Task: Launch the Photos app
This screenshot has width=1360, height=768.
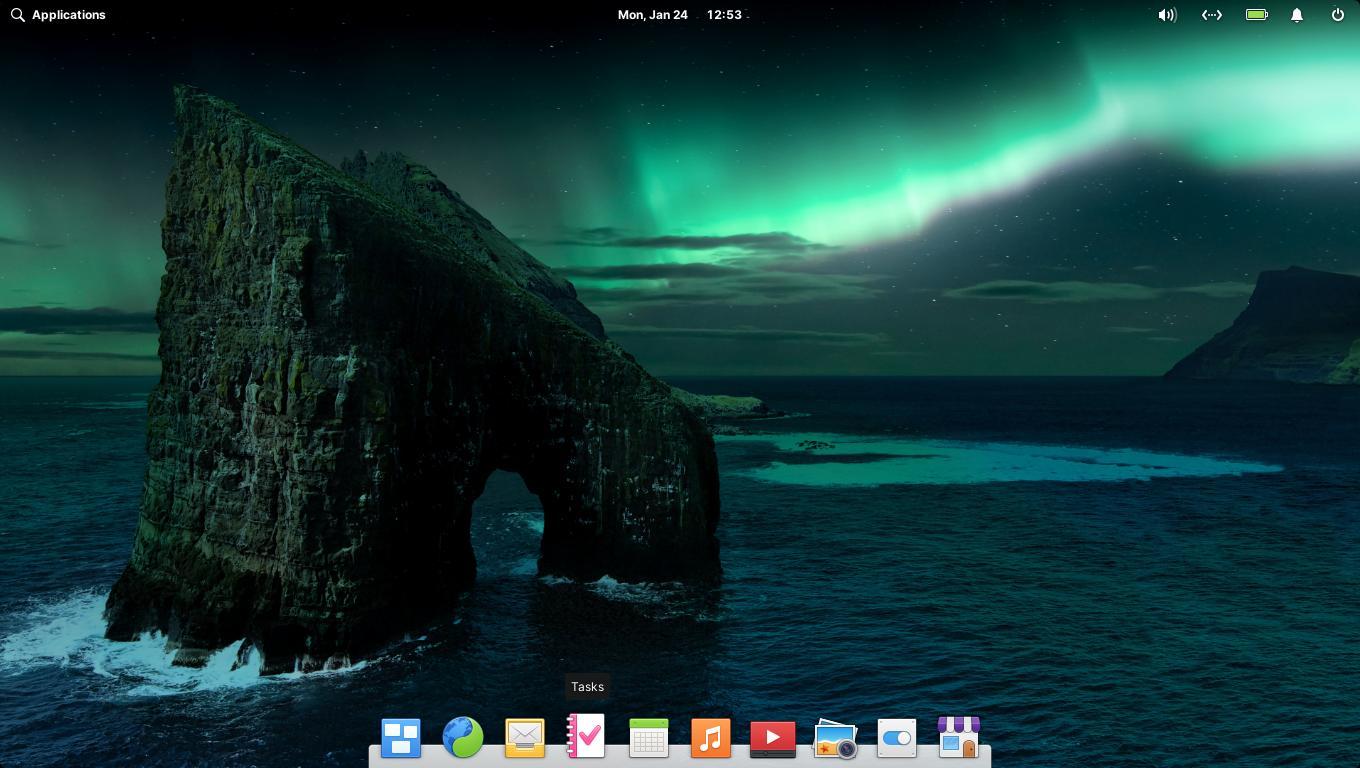Action: click(x=835, y=737)
